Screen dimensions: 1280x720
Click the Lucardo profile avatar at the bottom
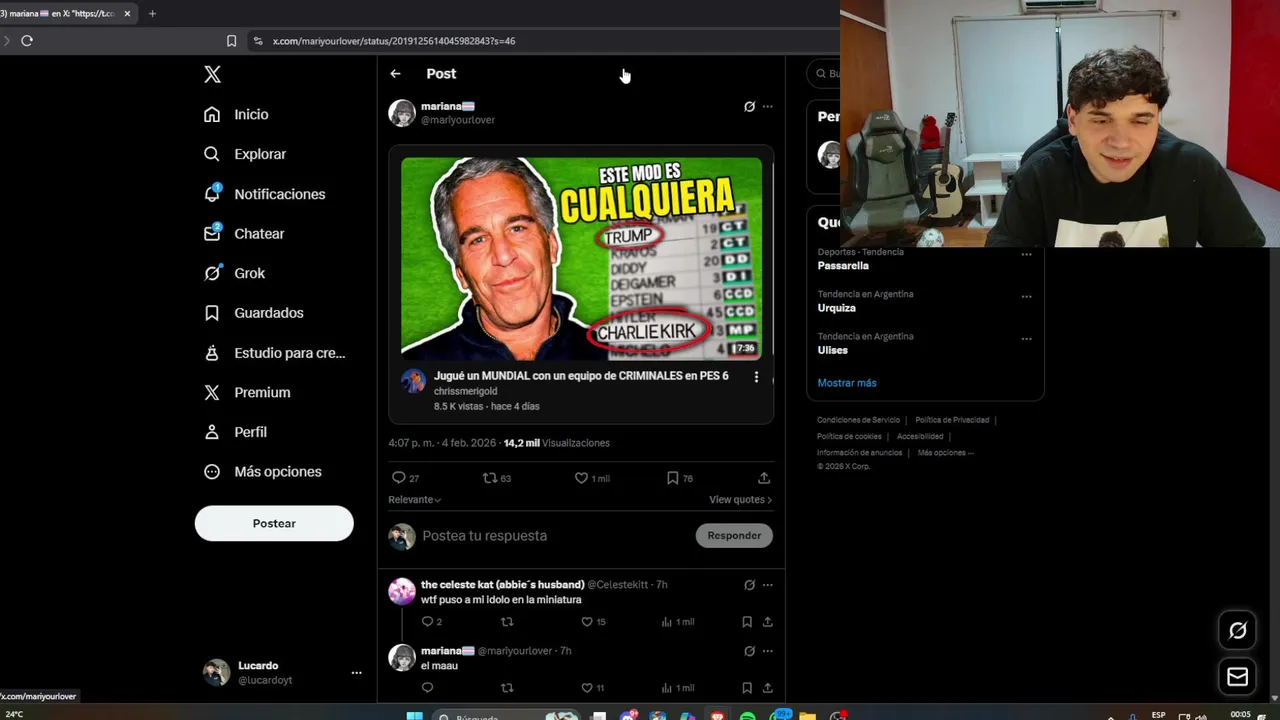(216, 672)
